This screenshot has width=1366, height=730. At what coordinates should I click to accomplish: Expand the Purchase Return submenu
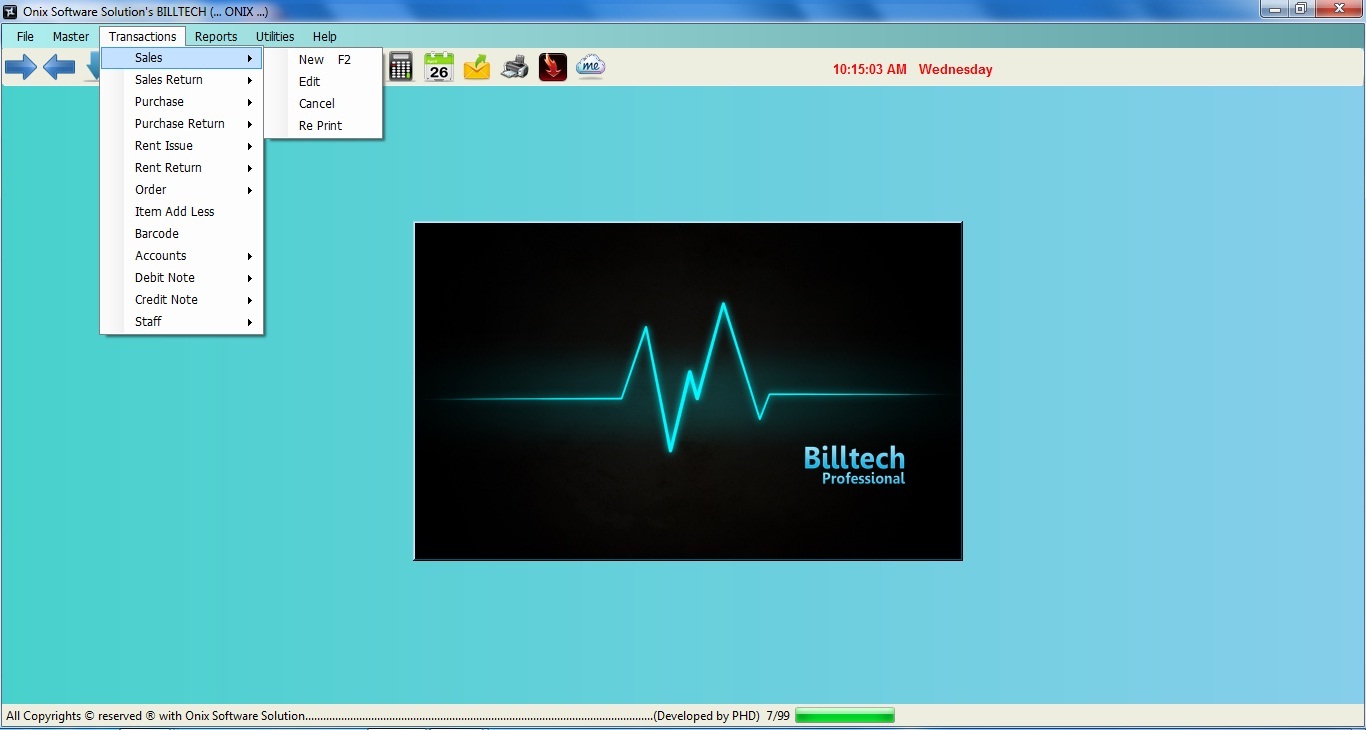(182, 124)
